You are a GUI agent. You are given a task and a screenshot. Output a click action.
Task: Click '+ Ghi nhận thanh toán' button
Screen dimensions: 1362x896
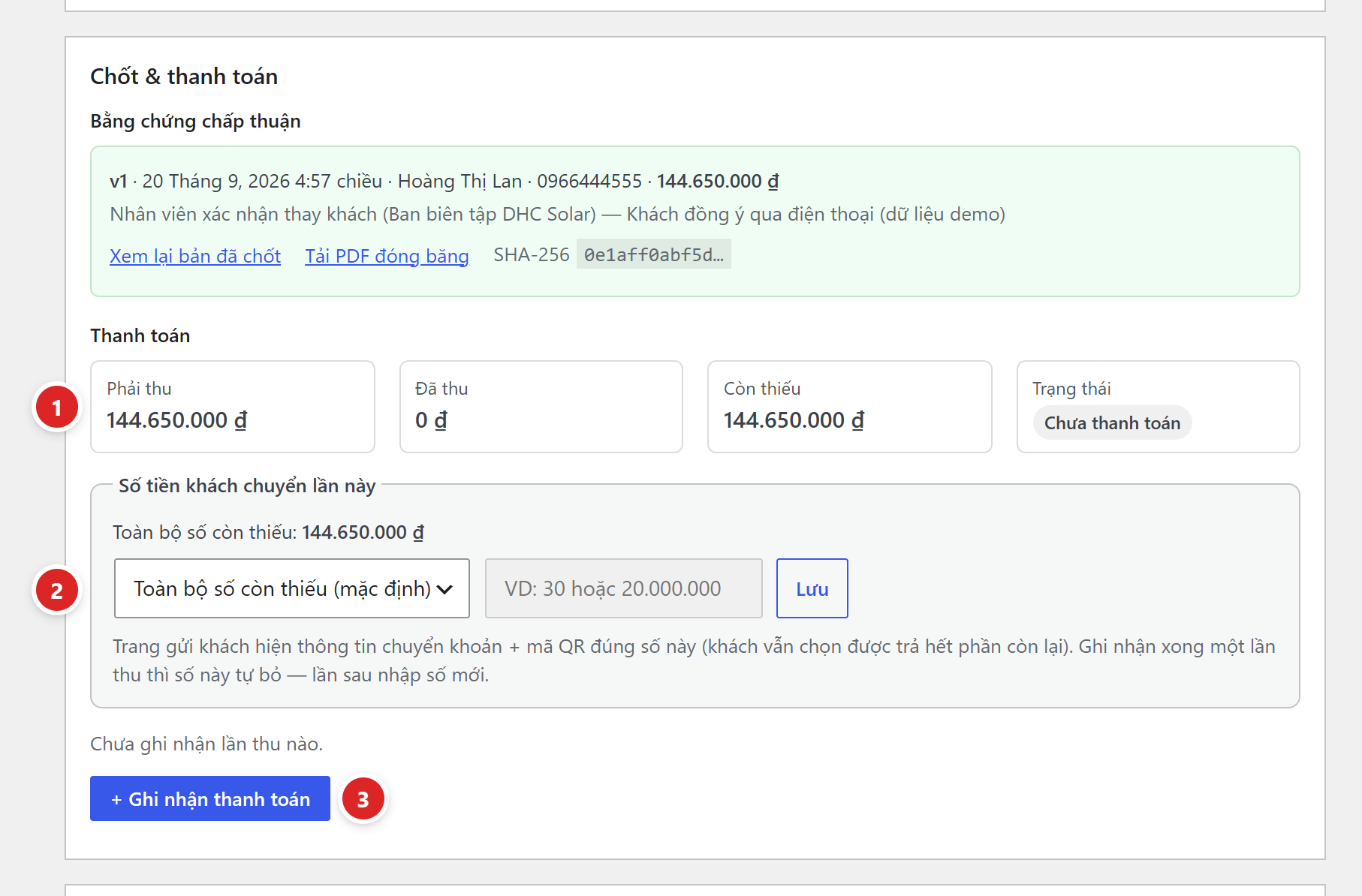click(210, 798)
